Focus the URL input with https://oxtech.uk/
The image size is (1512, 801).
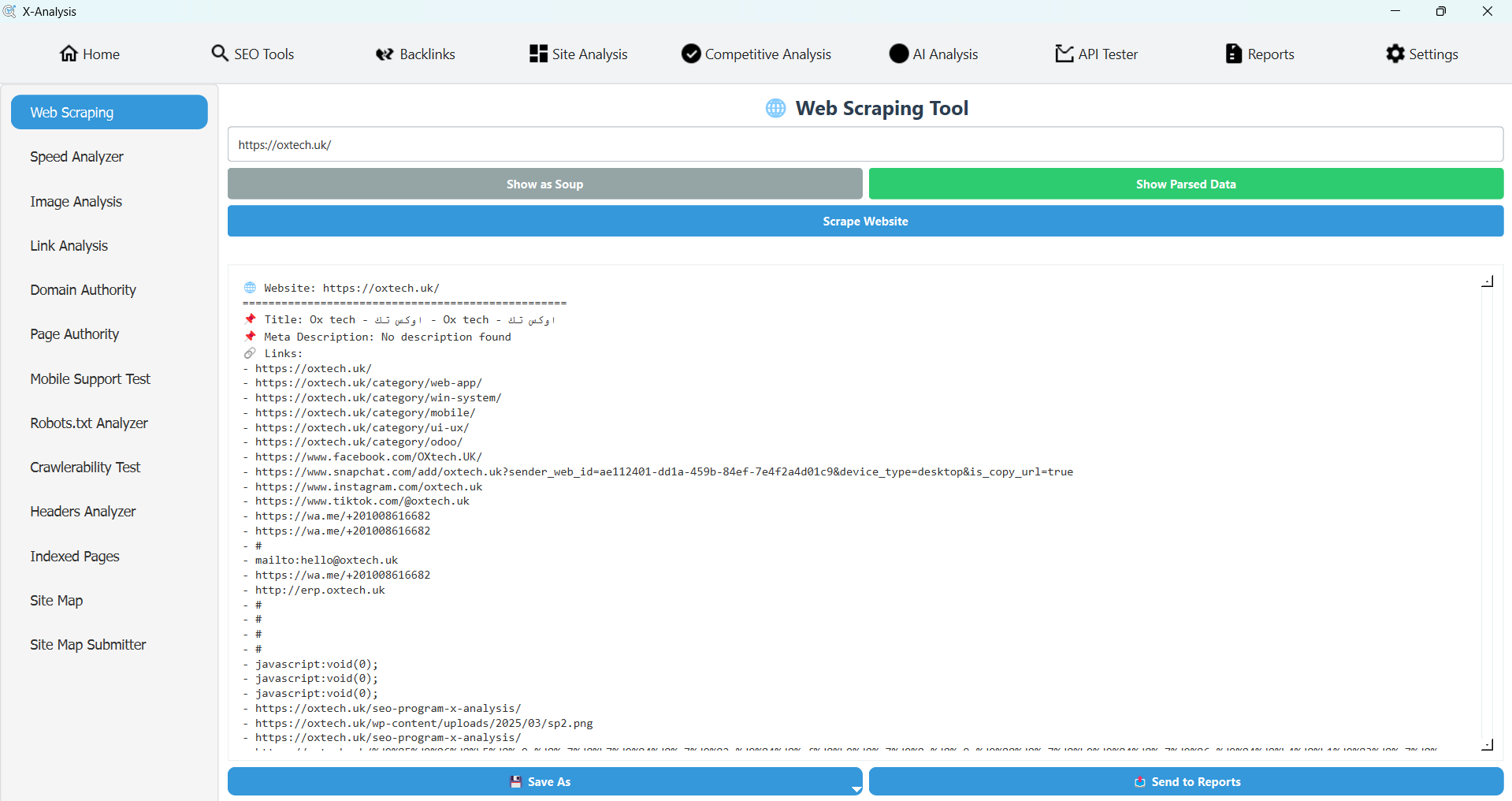[866, 144]
